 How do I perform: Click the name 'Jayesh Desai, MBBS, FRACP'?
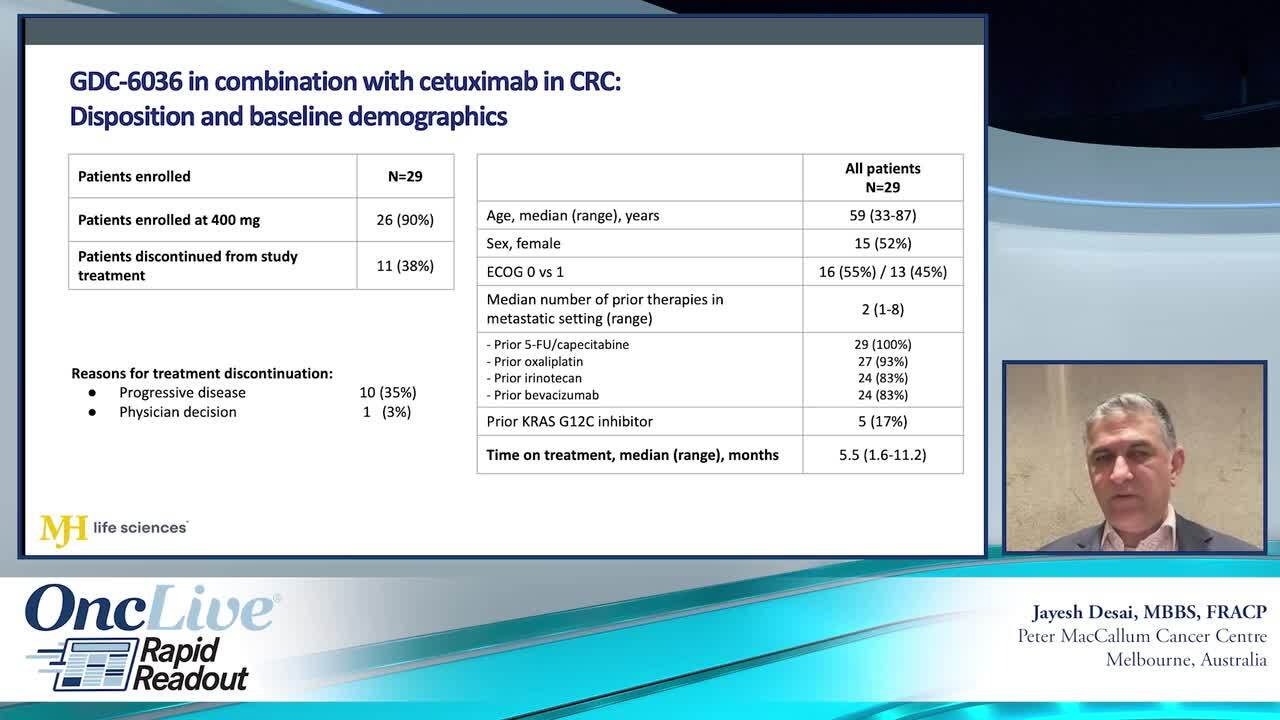click(x=1150, y=612)
